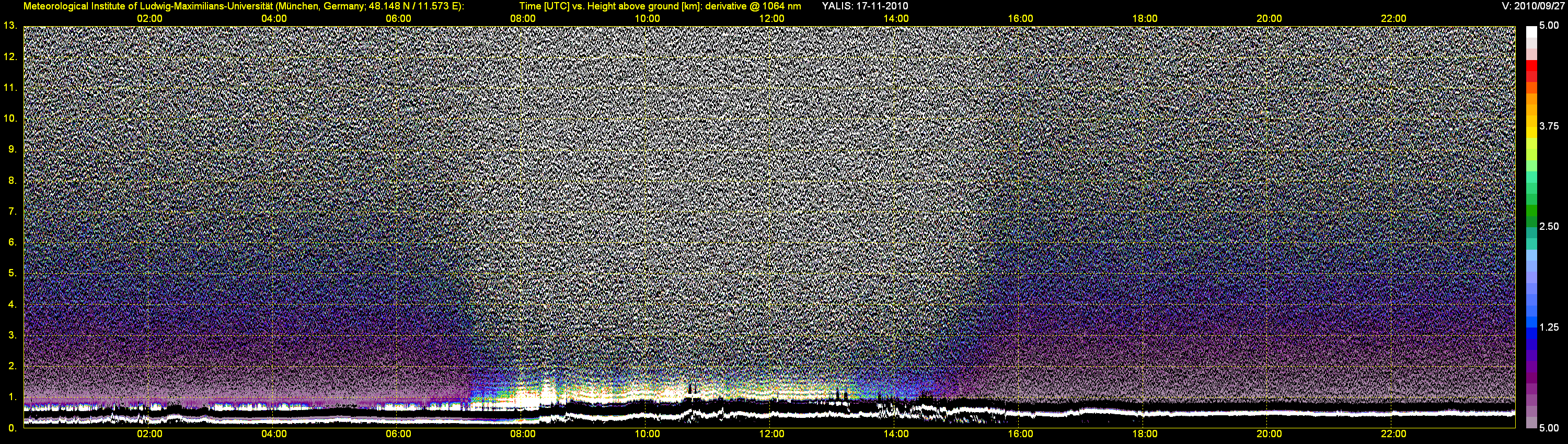Click the Meteorological Institute of Ludwig-Maximilians-Universität title text
Image resolution: width=1568 pixels, height=444 pixels.
point(244,6)
